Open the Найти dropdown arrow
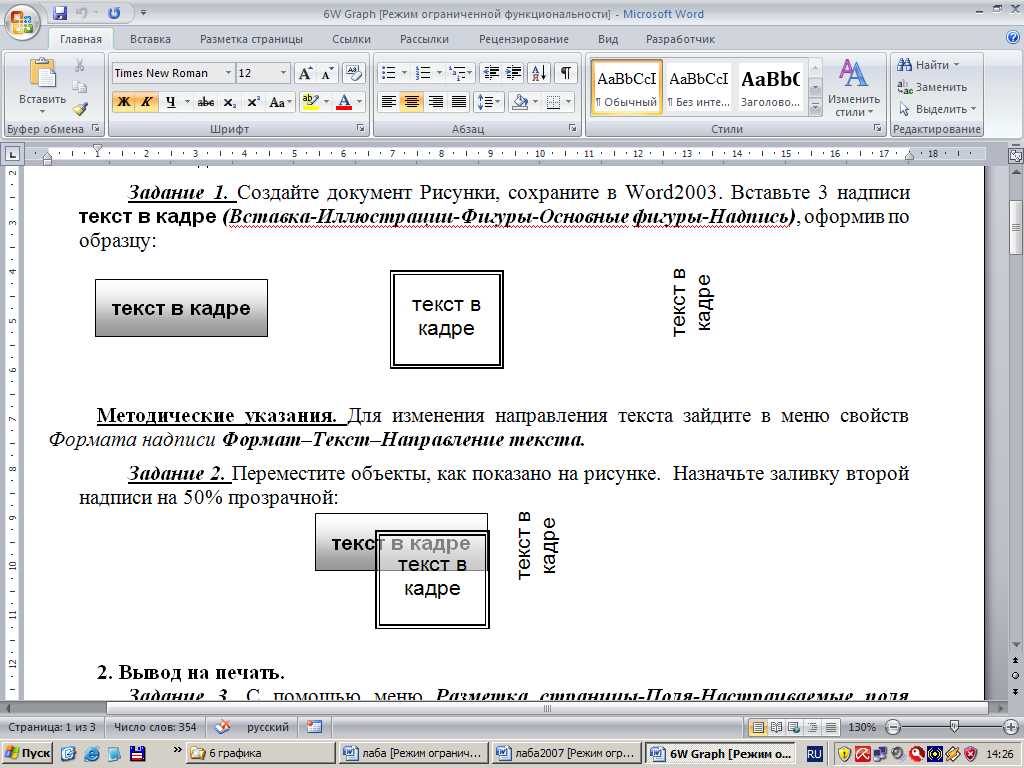 [956, 65]
